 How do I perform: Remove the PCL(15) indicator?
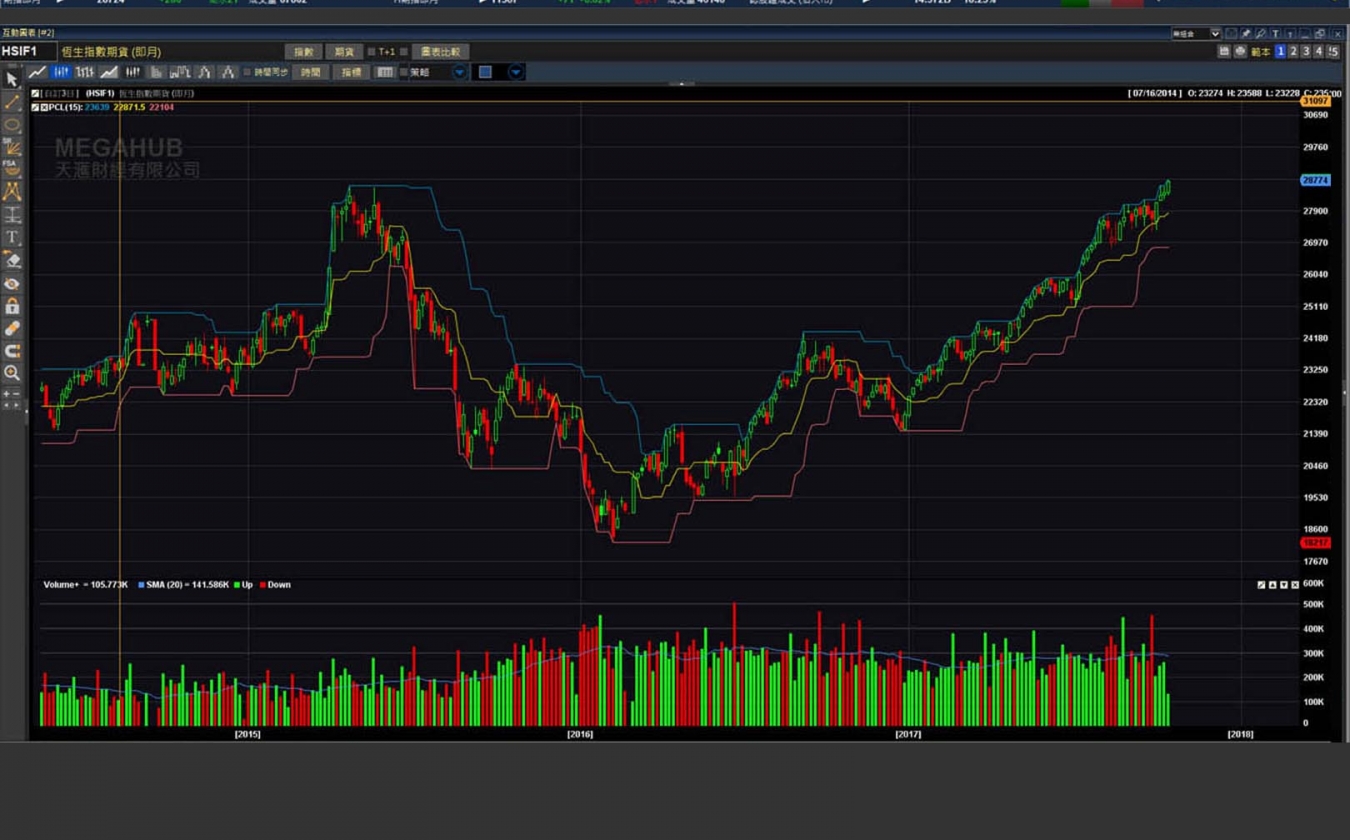click(x=45, y=107)
